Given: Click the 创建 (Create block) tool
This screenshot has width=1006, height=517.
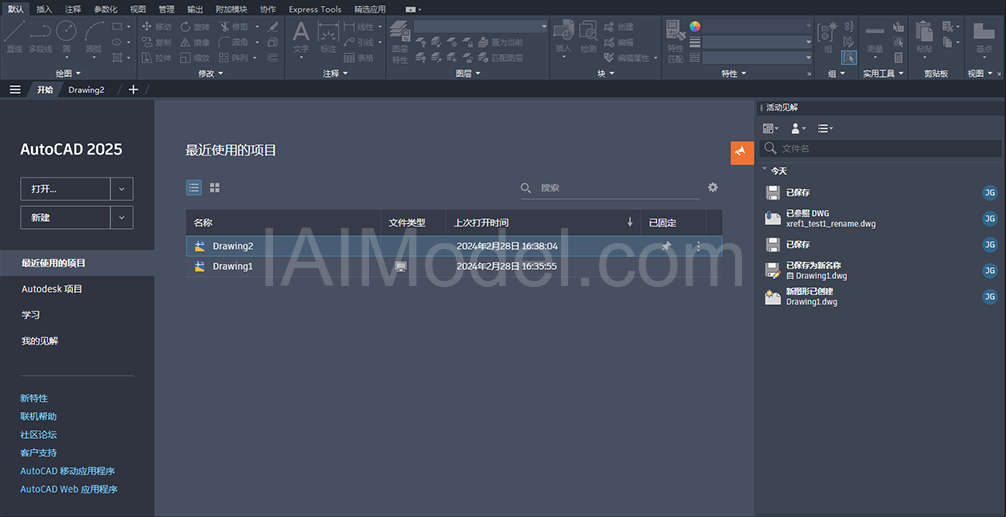Looking at the screenshot, I should click(x=619, y=27).
